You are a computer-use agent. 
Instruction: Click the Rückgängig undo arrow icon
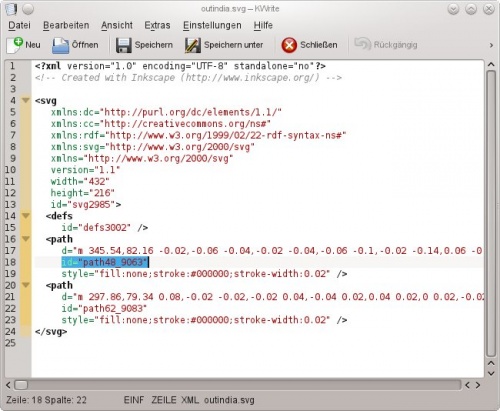coord(362,44)
